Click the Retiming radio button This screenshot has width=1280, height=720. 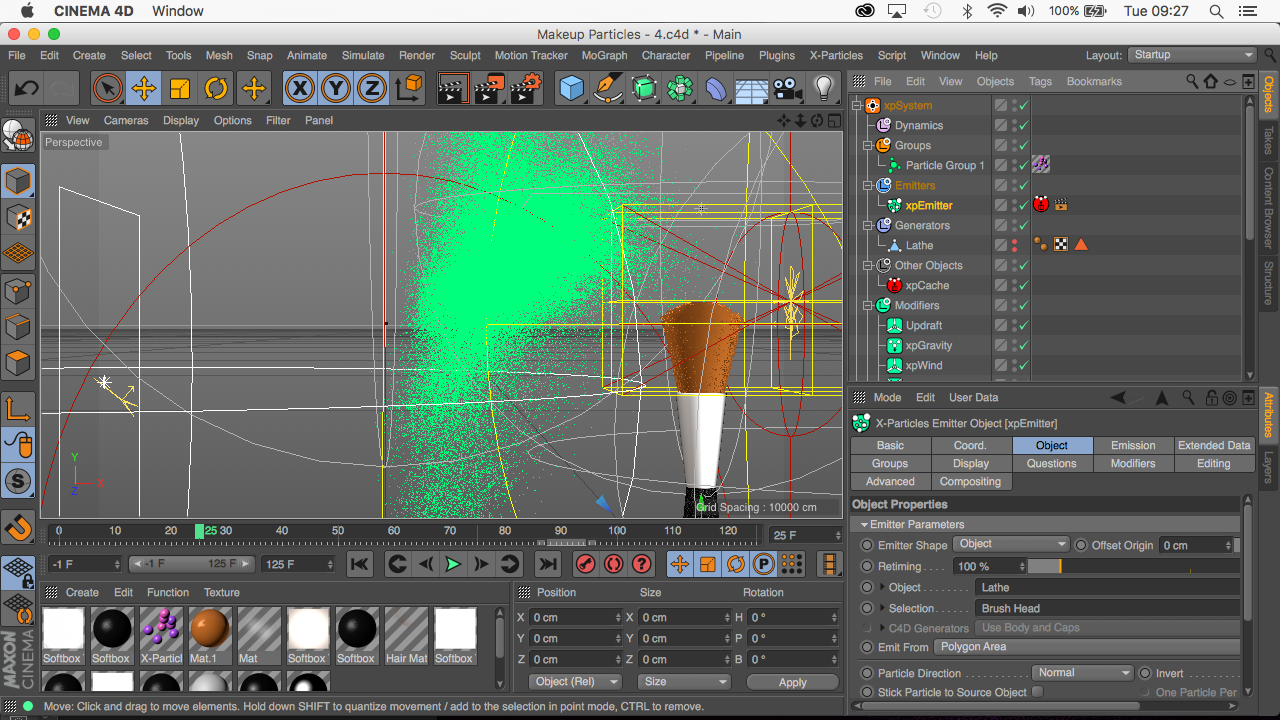coord(867,566)
